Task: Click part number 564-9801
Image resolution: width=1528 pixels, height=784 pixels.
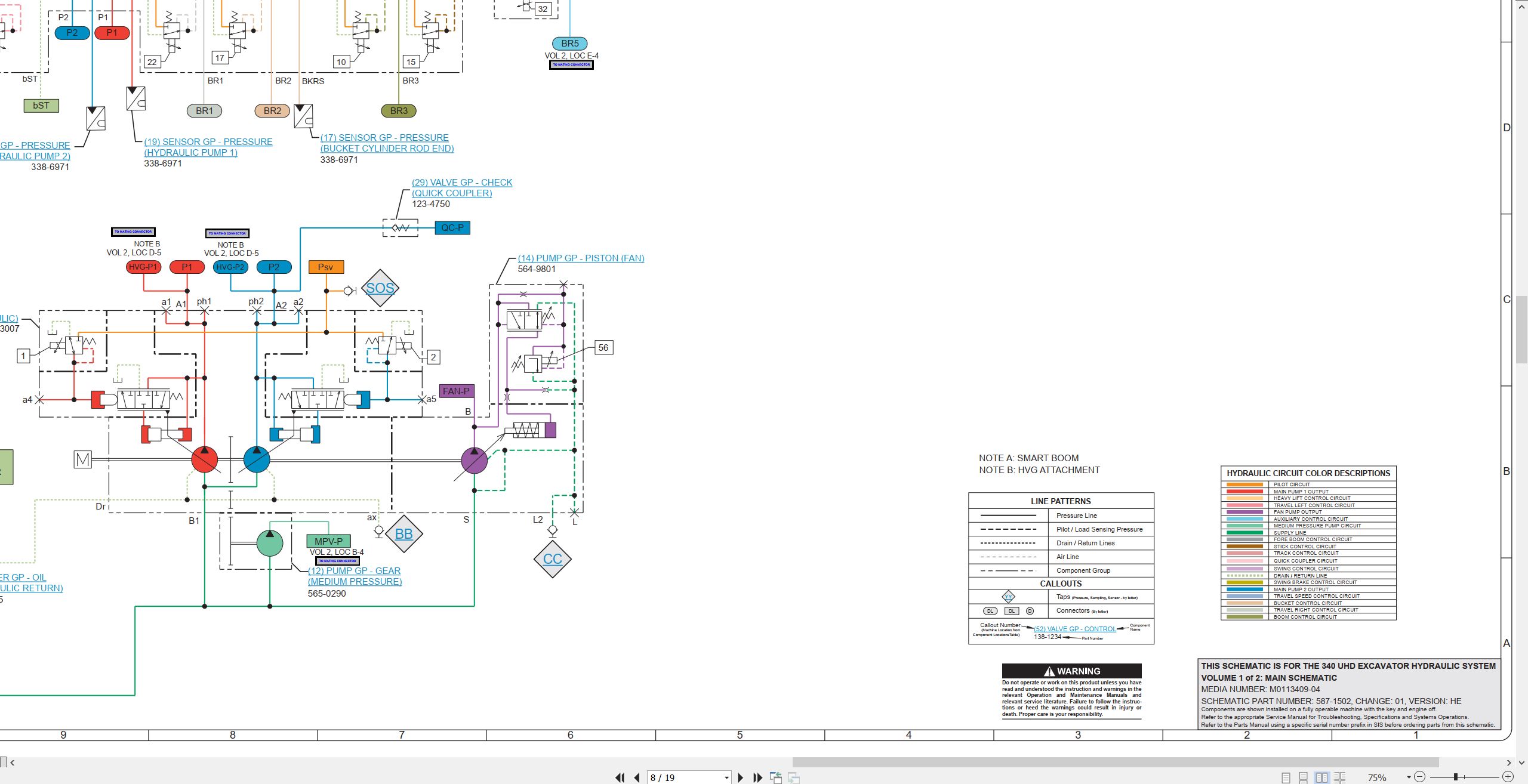Action: (x=537, y=269)
